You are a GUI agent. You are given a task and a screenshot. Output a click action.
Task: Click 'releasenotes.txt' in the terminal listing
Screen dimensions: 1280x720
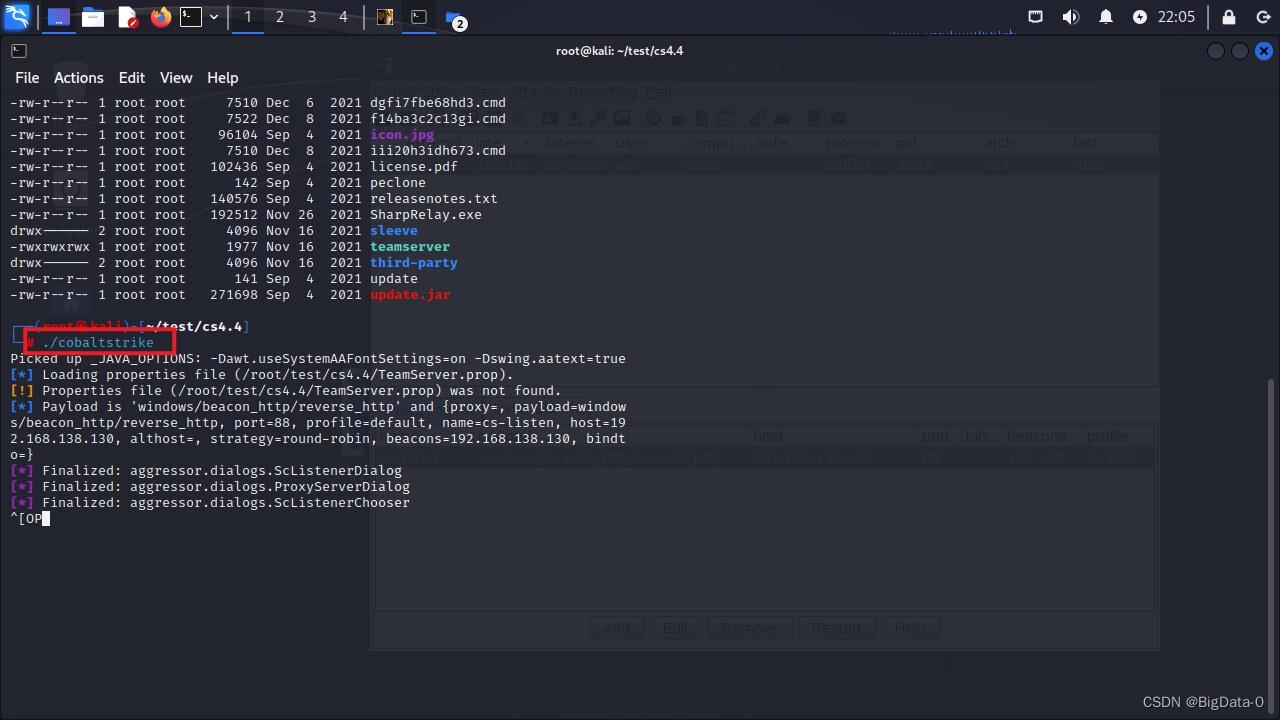434,199
